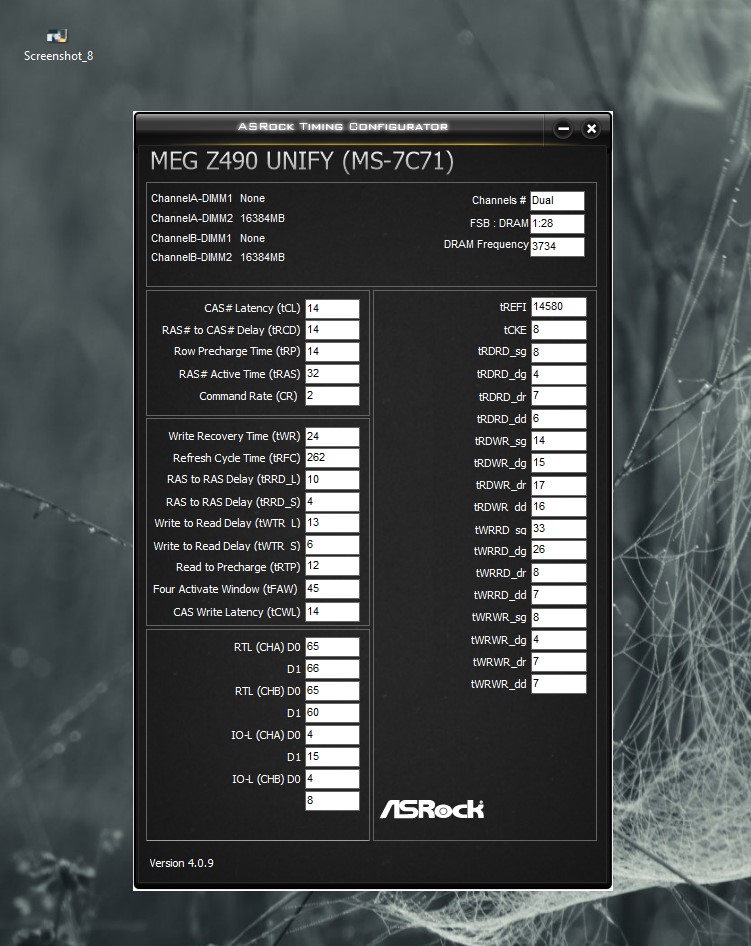Click the Row Precharge Time (tRP) field

(x=332, y=352)
